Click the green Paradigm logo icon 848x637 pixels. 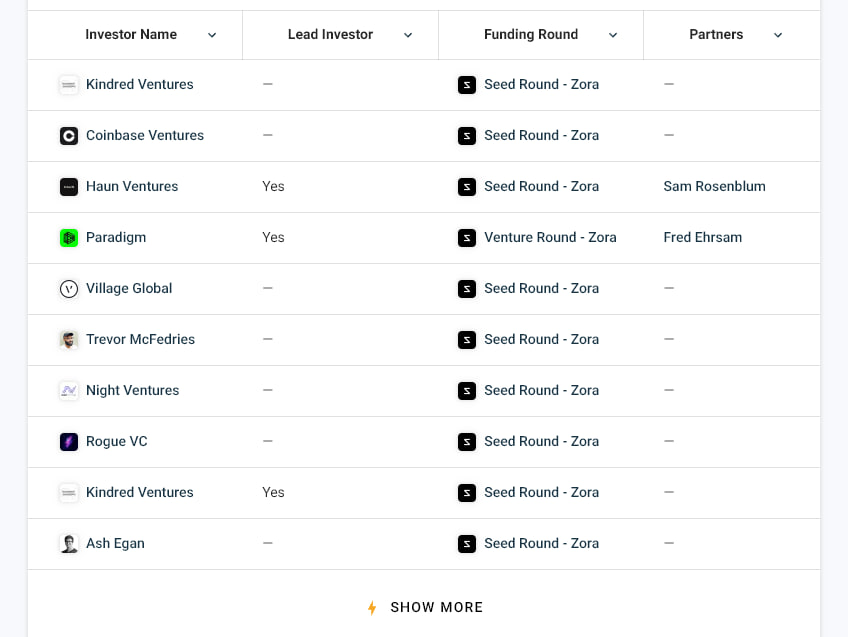coord(69,238)
